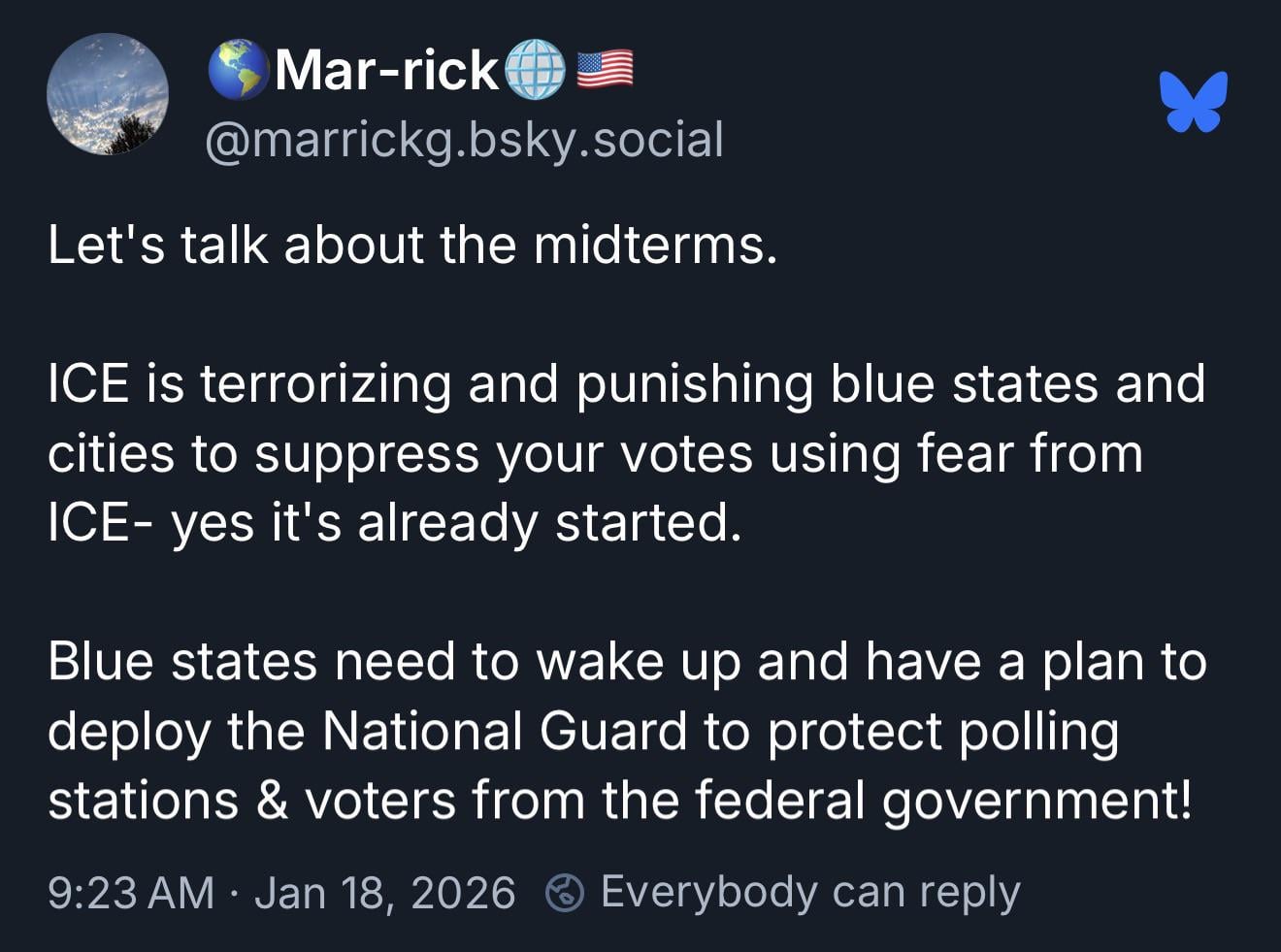
Task: Click the ampersand between stations and voters
Action: pyautogui.click(x=272, y=802)
